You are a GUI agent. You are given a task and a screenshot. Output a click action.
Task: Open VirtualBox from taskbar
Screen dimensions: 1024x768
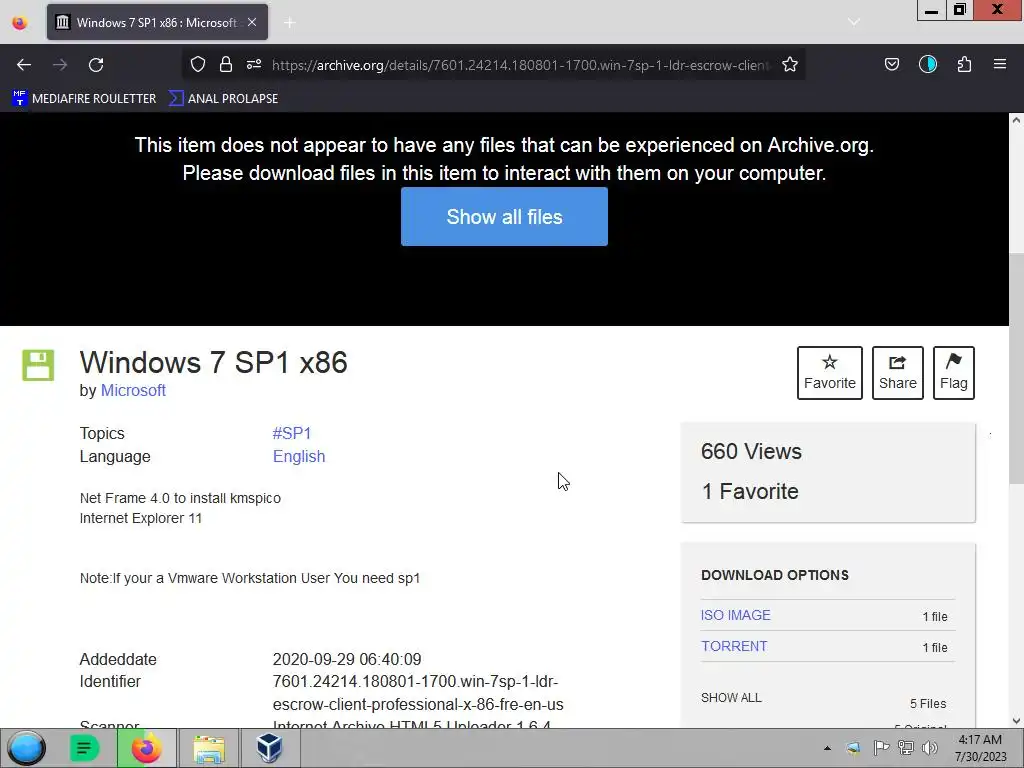[269, 748]
